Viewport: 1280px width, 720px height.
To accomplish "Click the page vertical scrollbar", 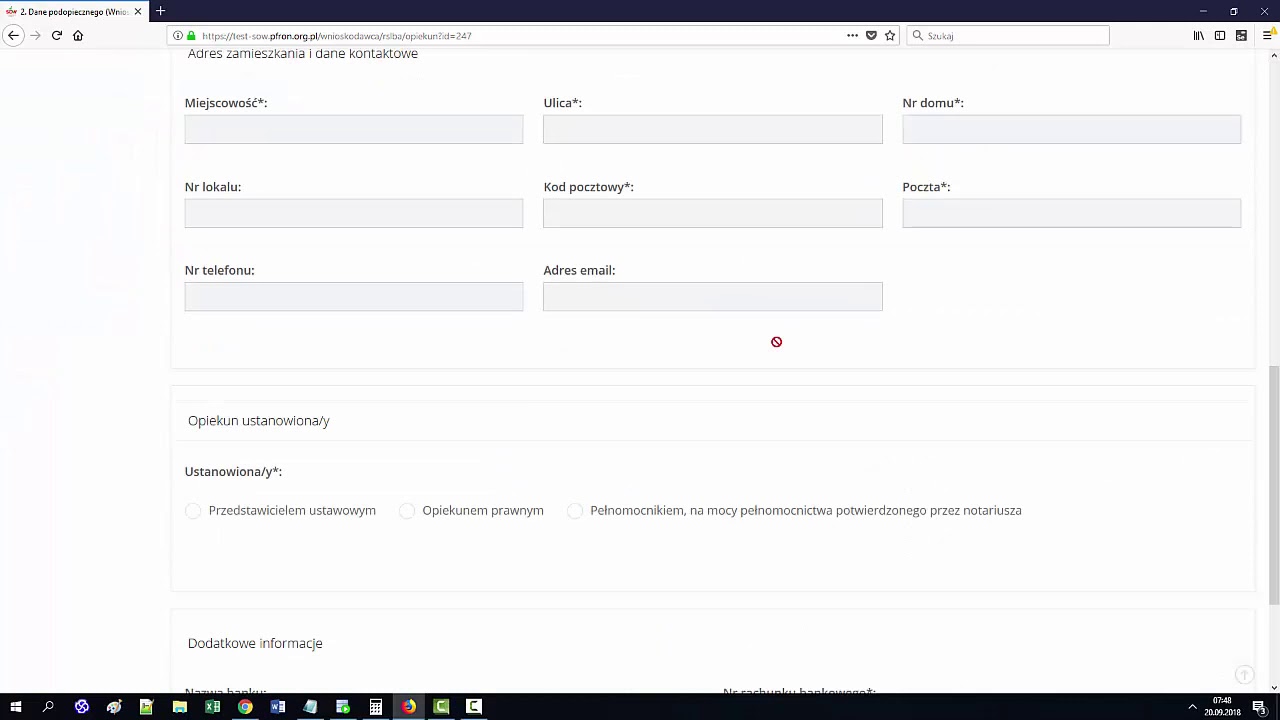I will click(1274, 485).
